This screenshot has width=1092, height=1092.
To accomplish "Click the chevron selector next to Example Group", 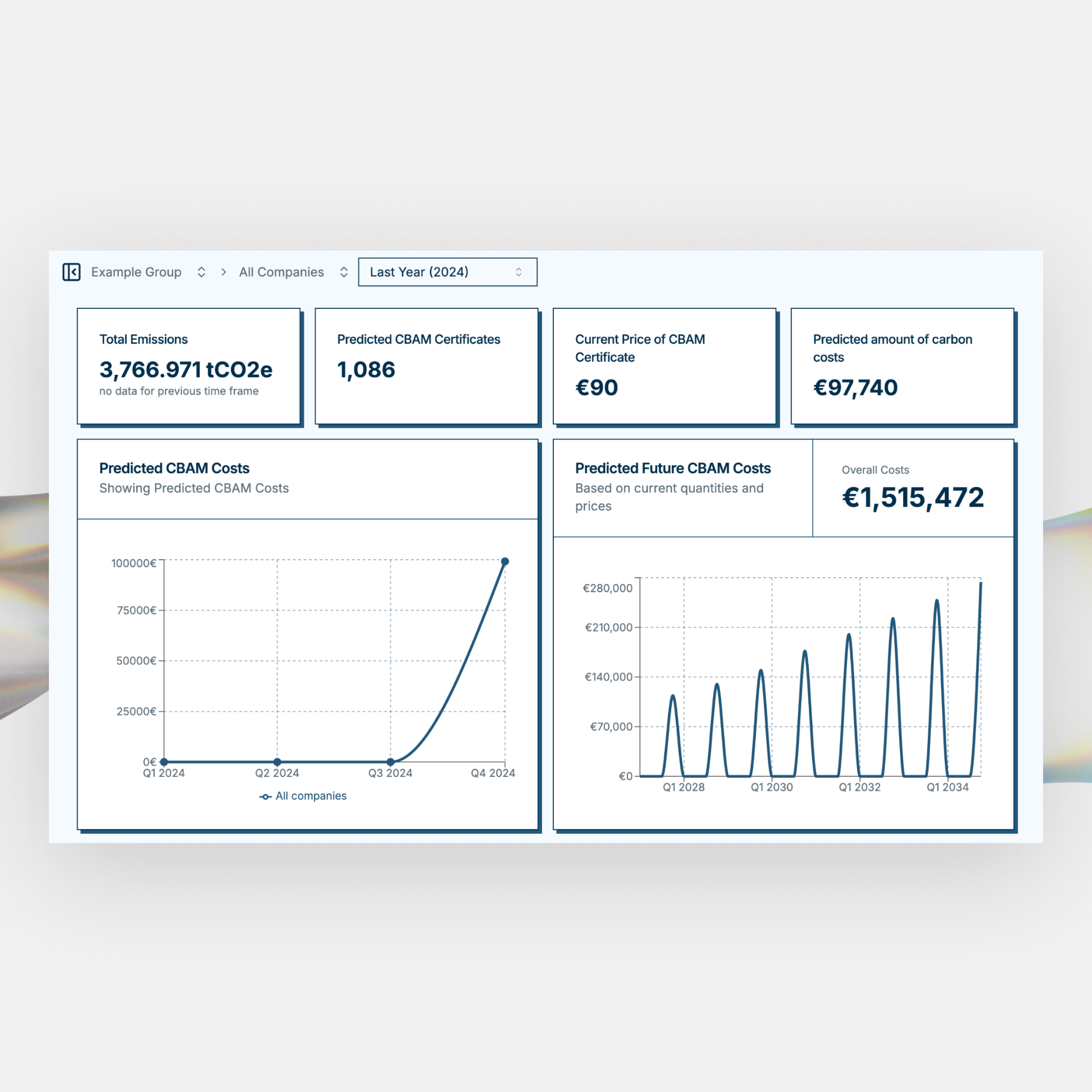I will coord(202,272).
